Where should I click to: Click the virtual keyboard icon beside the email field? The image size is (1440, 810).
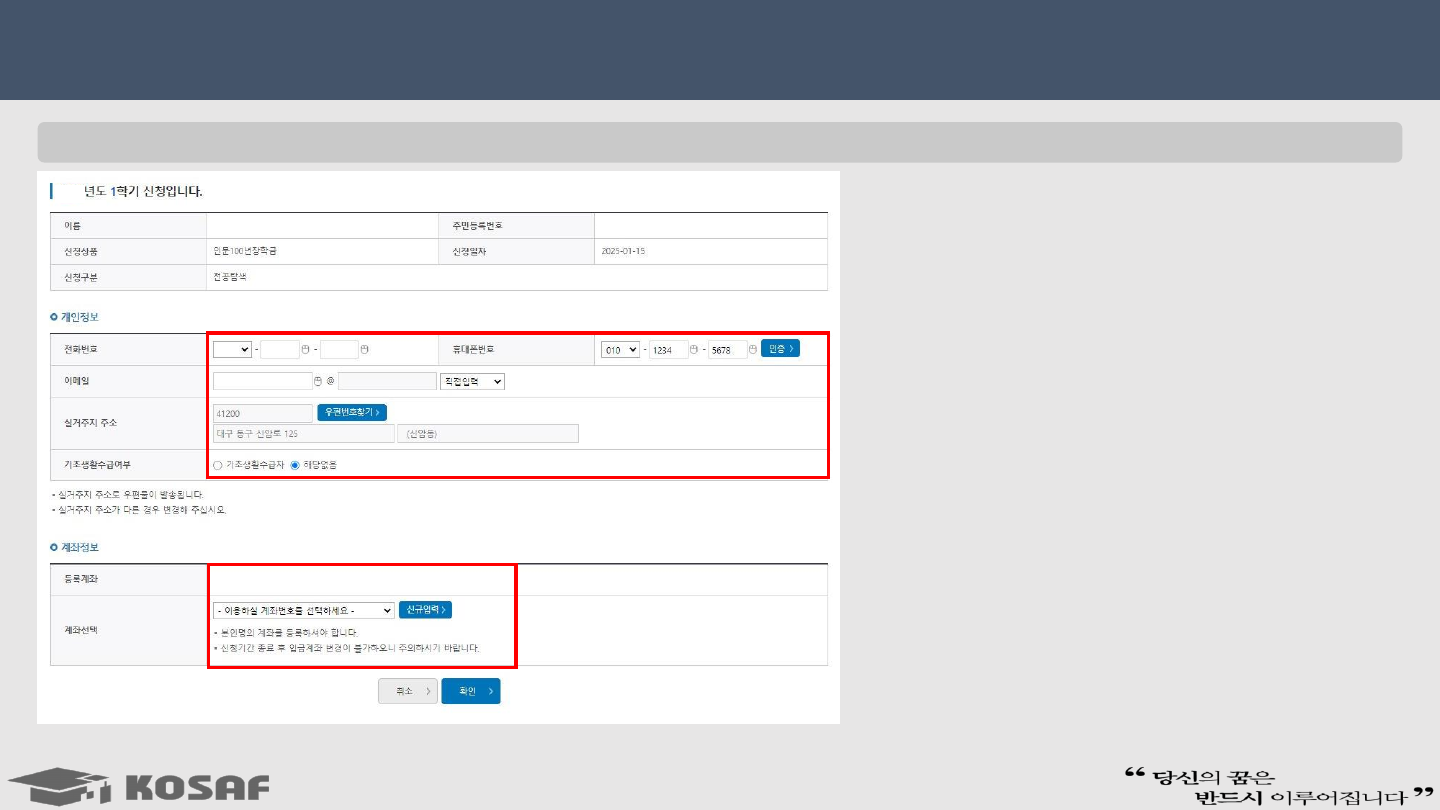[318, 381]
